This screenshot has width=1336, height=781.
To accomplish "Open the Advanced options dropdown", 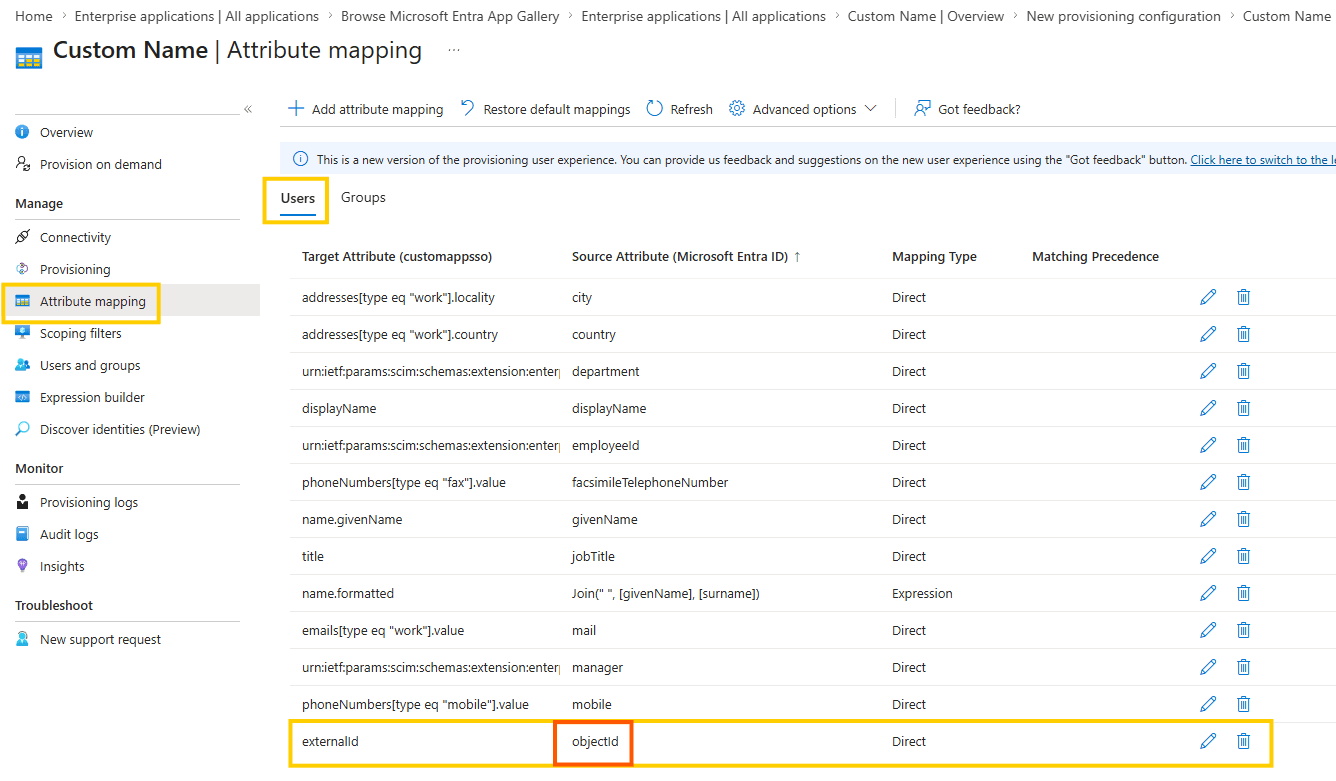I will (x=803, y=109).
